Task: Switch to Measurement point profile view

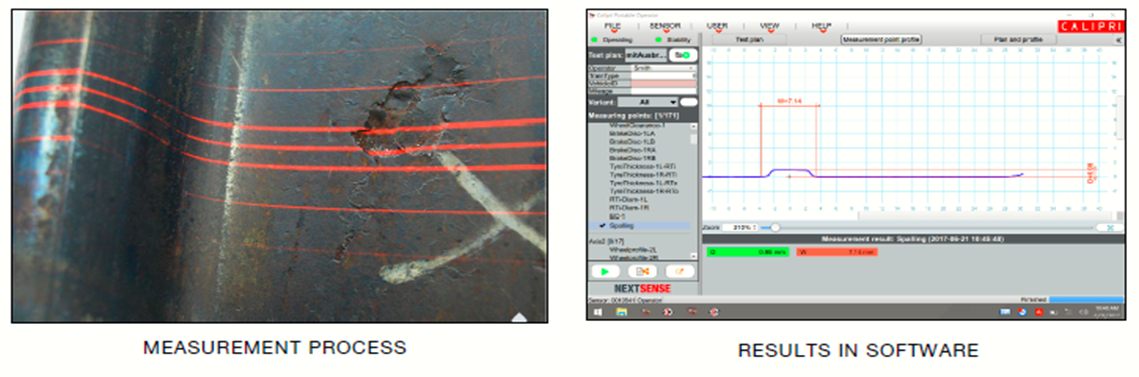Action: point(881,40)
